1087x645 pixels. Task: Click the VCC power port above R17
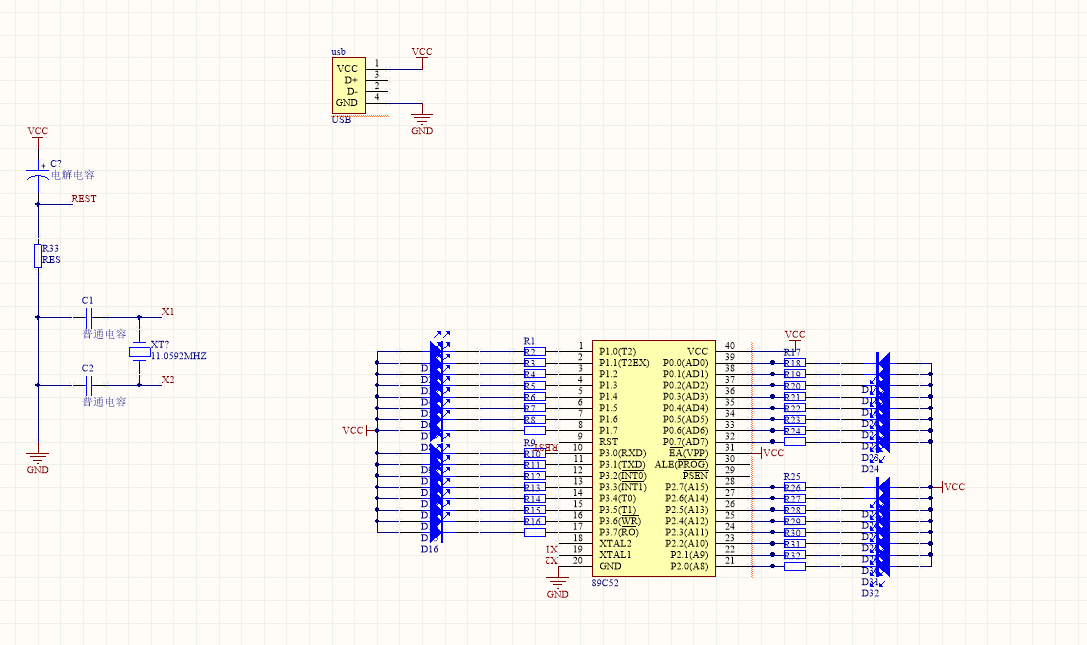pyautogui.click(x=795, y=338)
